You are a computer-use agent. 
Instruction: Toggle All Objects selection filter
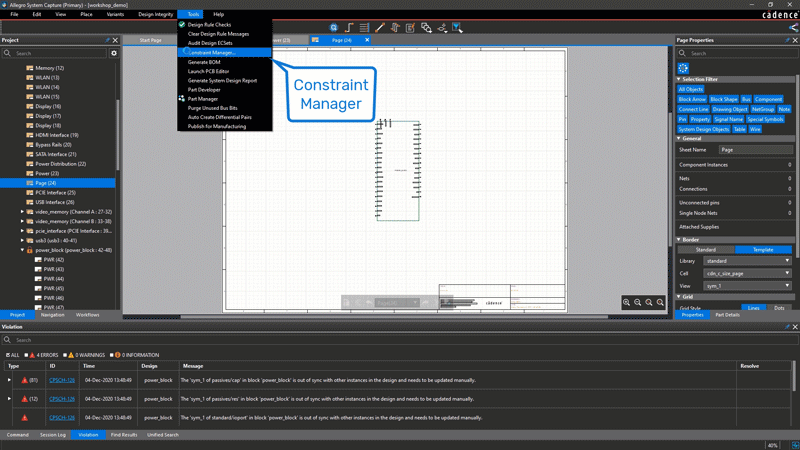(x=690, y=89)
